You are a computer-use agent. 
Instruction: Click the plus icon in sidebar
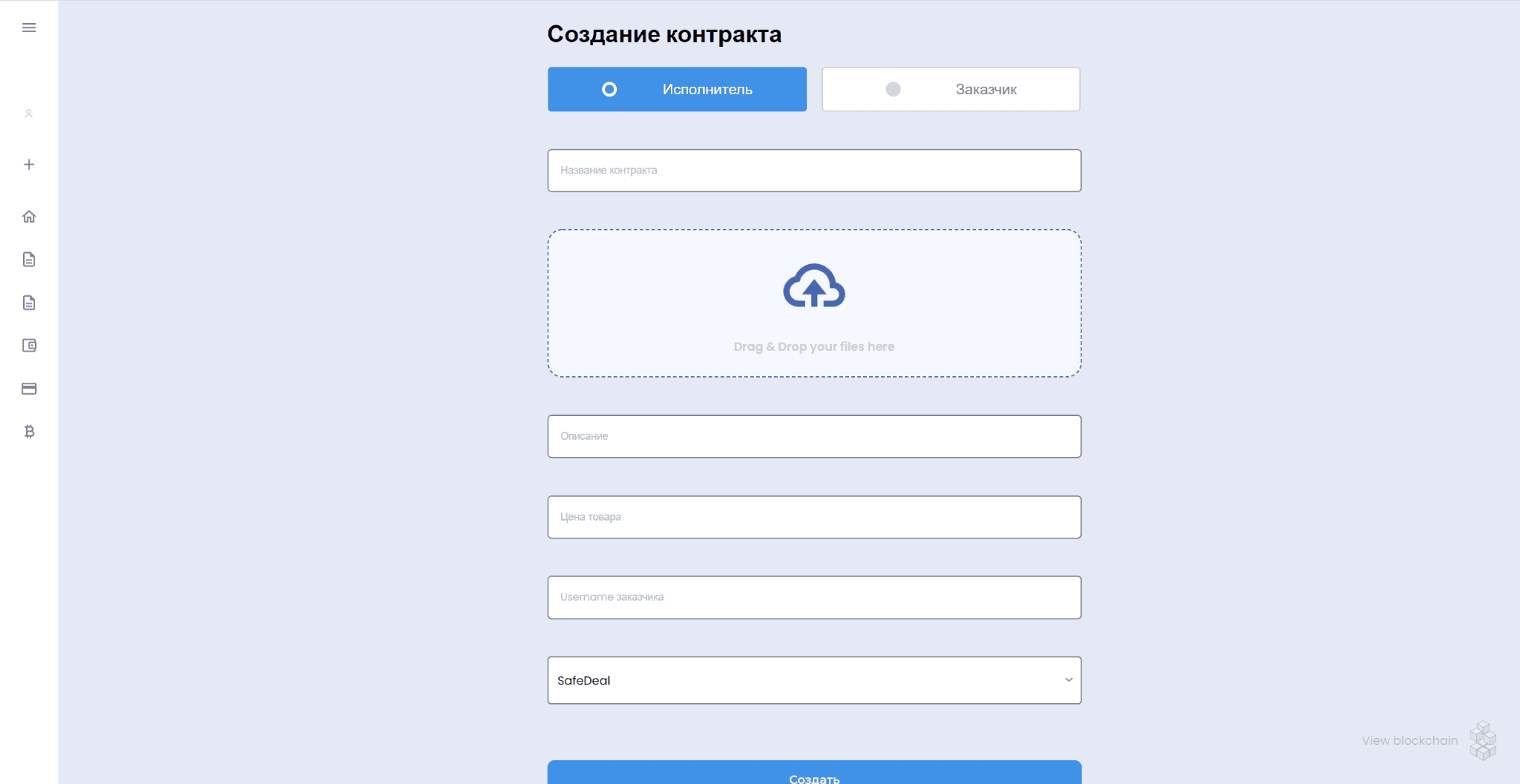point(29,165)
